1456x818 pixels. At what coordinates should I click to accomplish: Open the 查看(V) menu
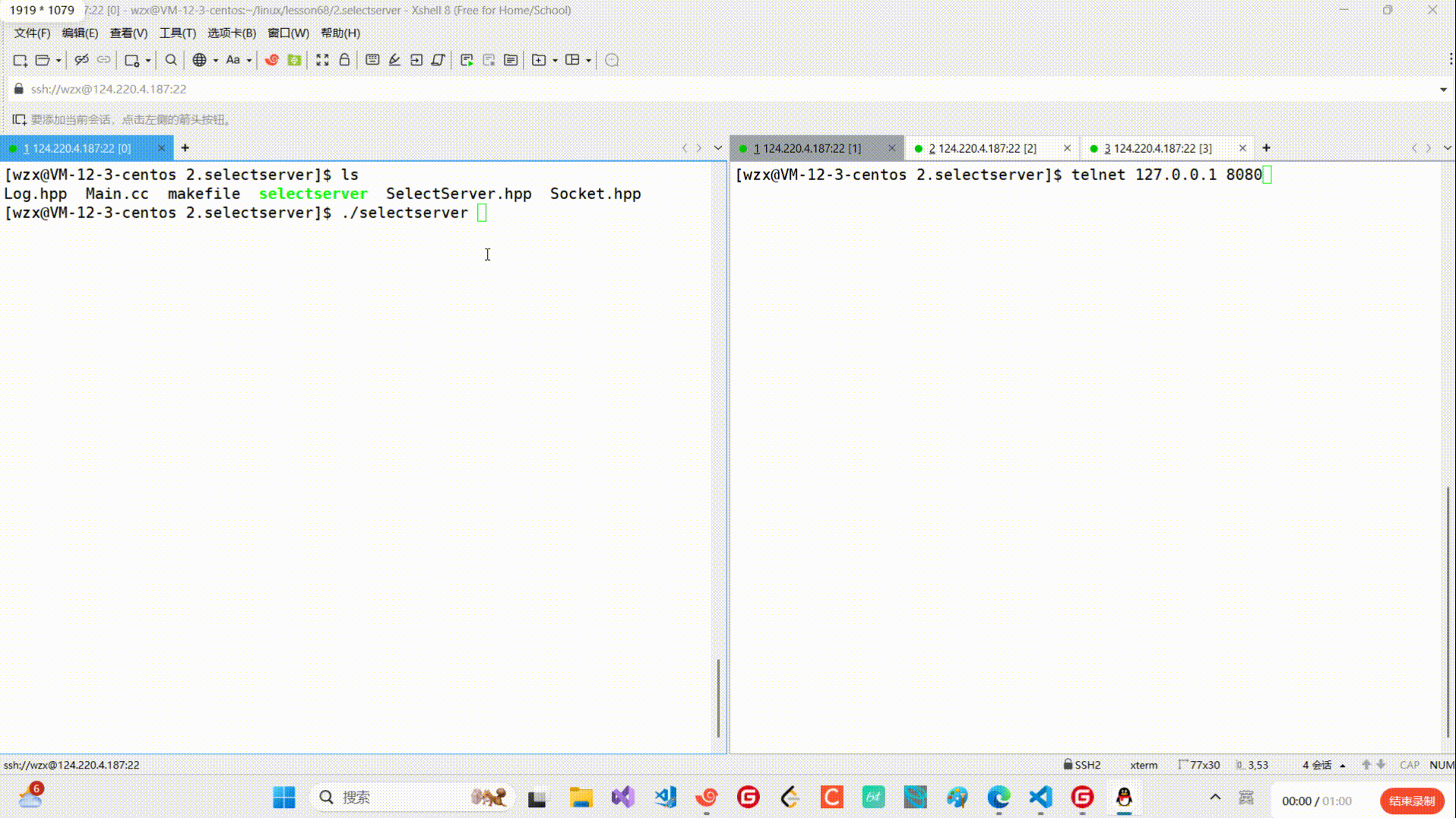pyautogui.click(x=128, y=33)
